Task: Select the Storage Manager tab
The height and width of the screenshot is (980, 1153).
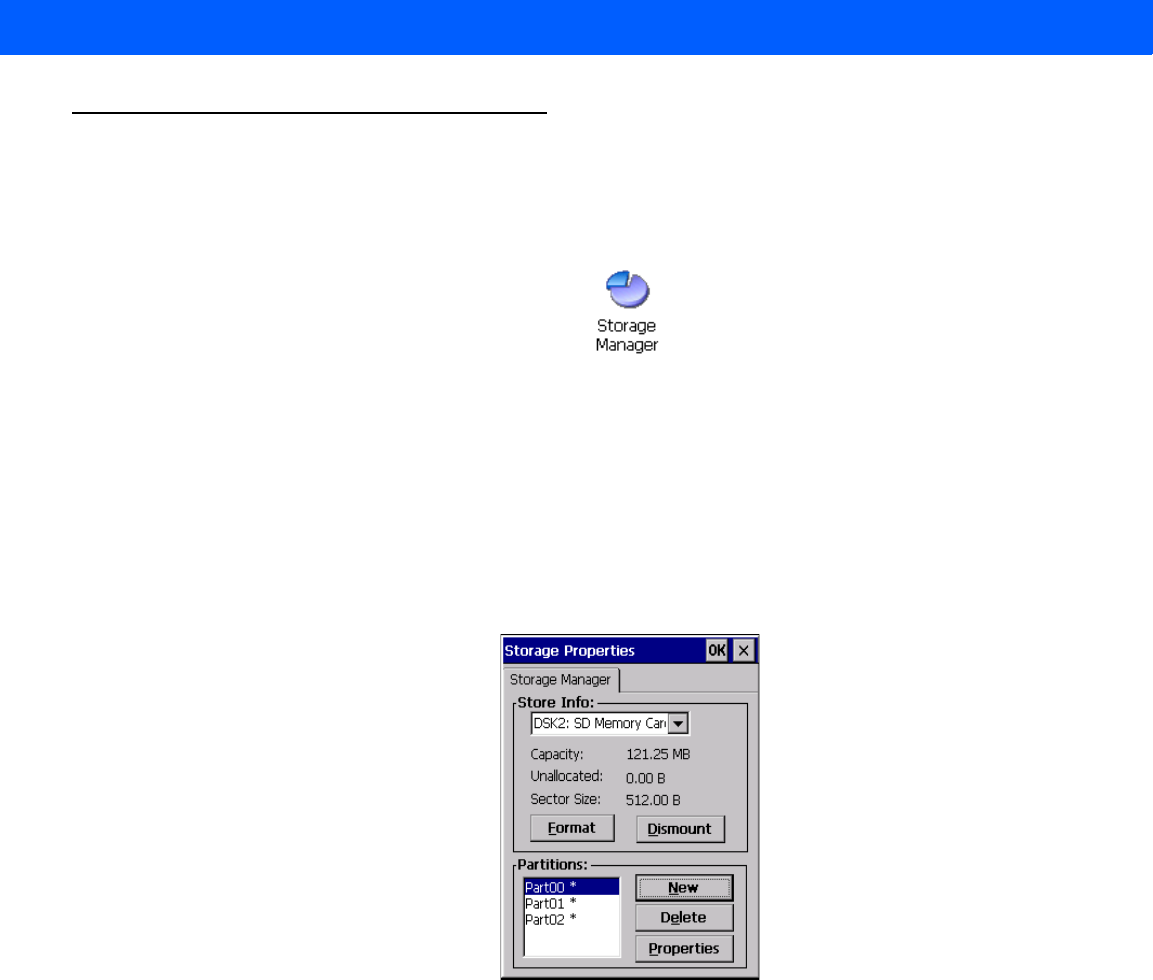Action: click(560, 679)
